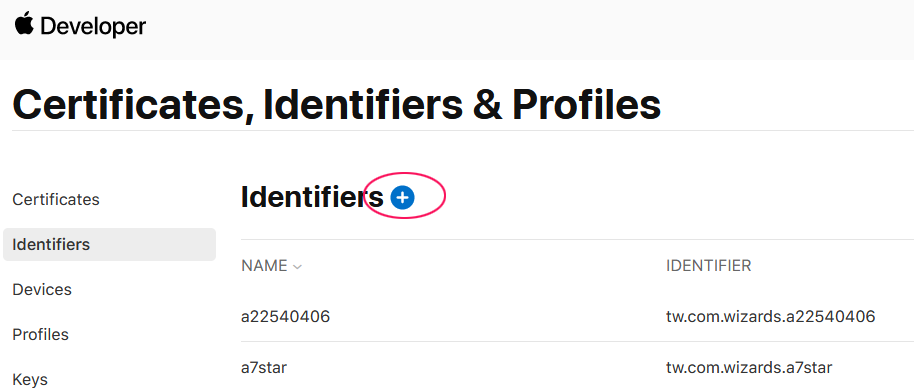Screen dimensions: 914x389
Task: Click the sort chevron next to NAME
Action: (x=297, y=267)
